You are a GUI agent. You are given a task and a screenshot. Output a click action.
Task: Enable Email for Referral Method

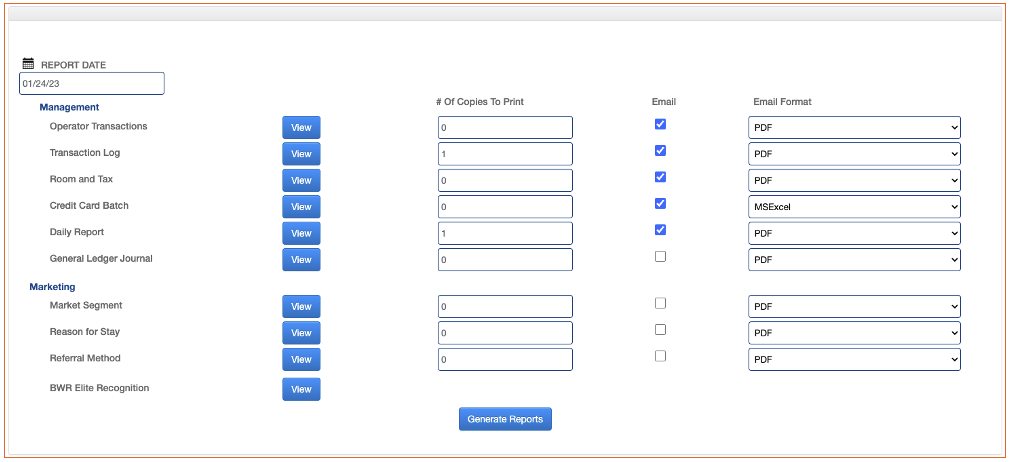tap(660, 356)
